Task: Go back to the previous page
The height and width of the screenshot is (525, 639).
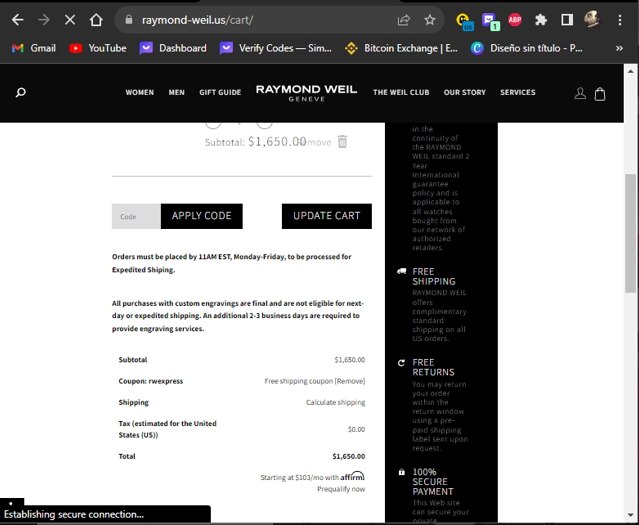Action: [x=18, y=20]
